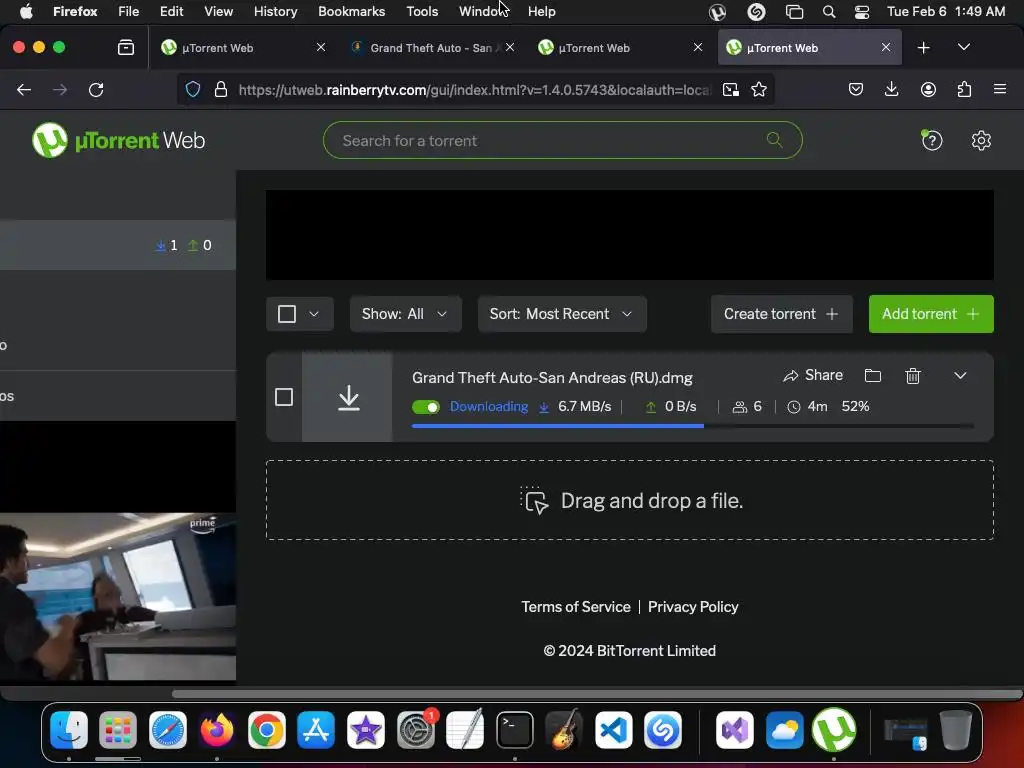Image resolution: width=1024 pixels, height=768 pixels.
Task: Open Privacy Policy link
Action: point(693,607)
